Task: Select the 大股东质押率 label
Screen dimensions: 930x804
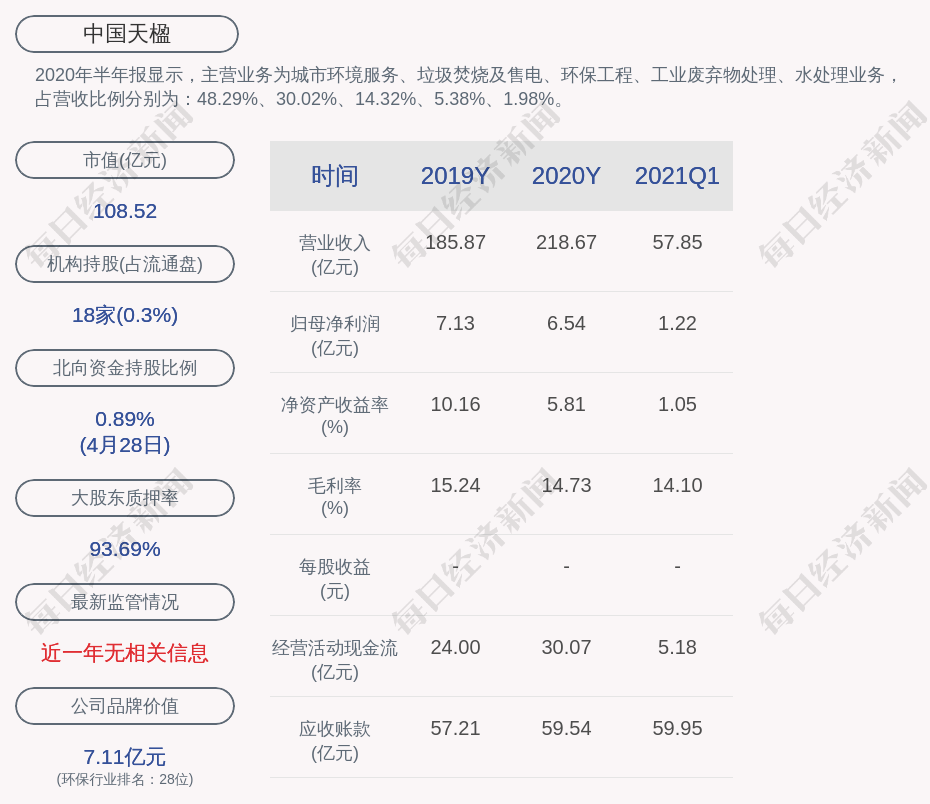Action: coord(125,498)
